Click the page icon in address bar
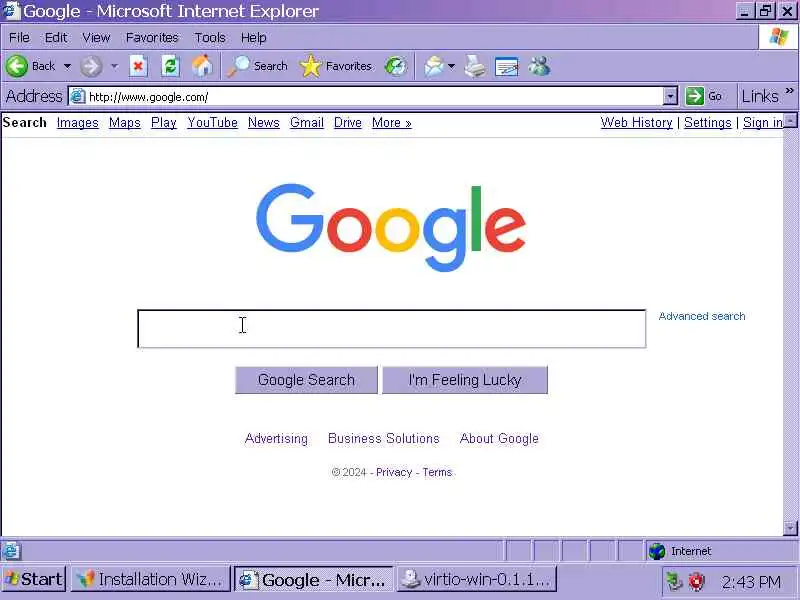Viewport: 800px width, 600px height. pos(78,96)
